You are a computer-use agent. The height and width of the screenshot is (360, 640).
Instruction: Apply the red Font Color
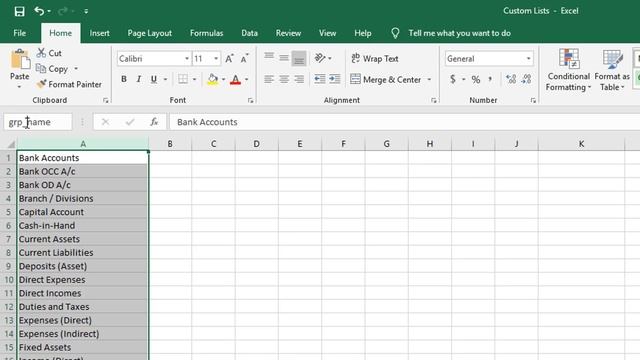pos(236,79)
